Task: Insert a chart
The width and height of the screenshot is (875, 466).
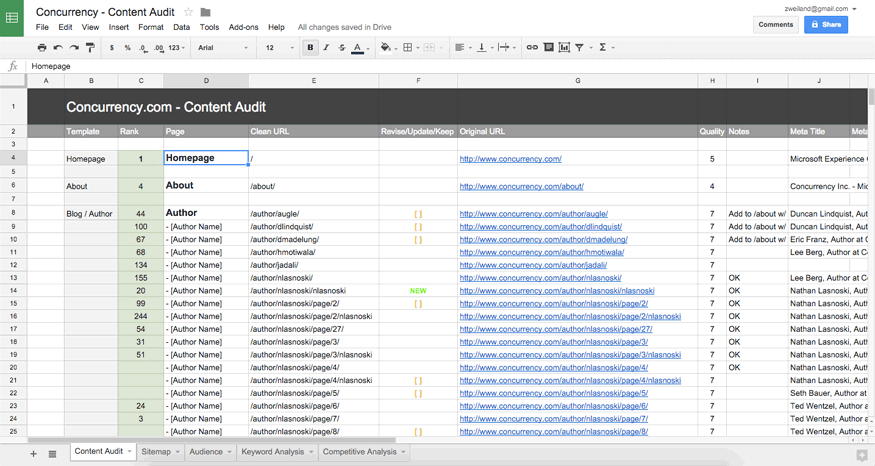Action: 564,47
